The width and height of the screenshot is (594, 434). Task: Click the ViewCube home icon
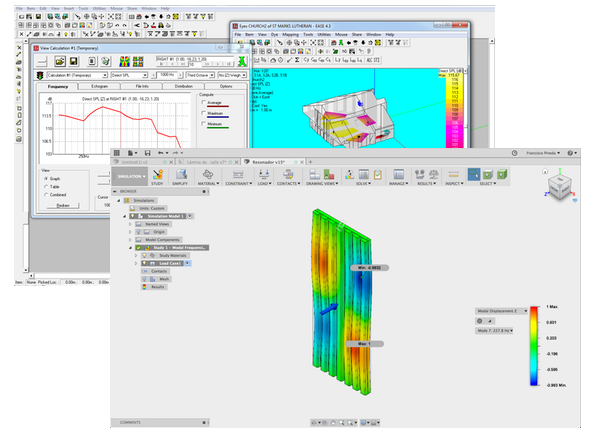point(545,171)
